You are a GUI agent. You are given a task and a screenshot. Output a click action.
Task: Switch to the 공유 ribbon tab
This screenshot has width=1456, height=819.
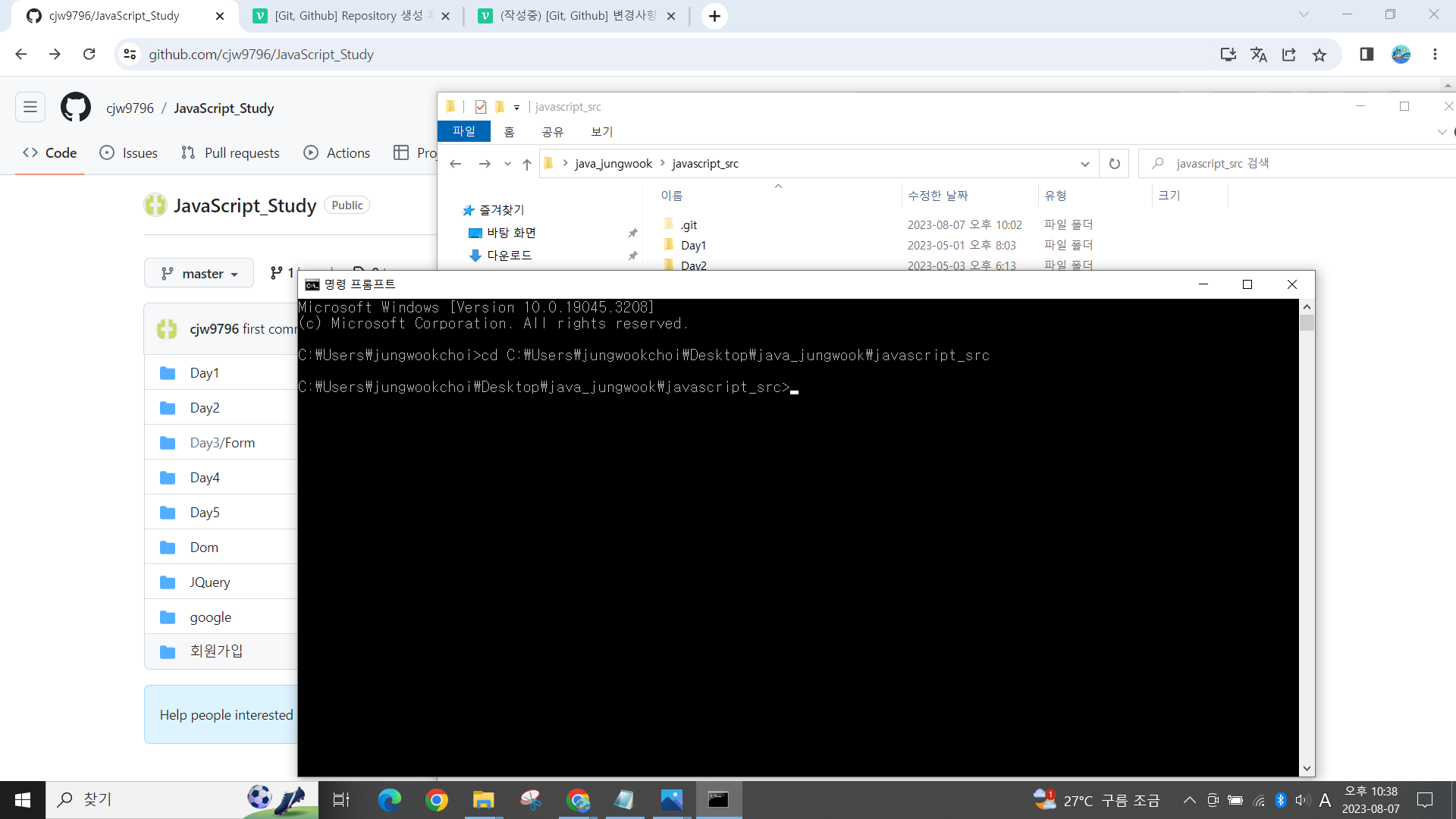(553, 131)
